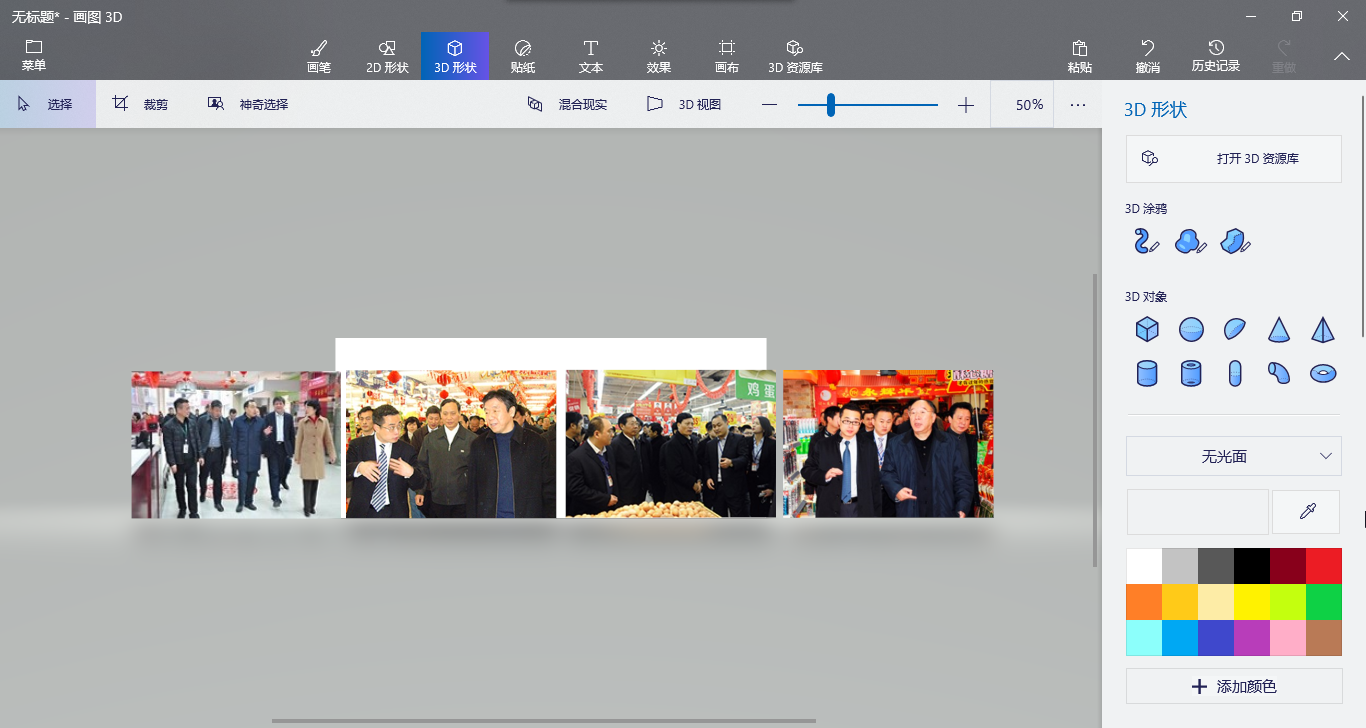Open the 画布 canvas tab
Screen dimensions: 1366x728
pos(727,57)
